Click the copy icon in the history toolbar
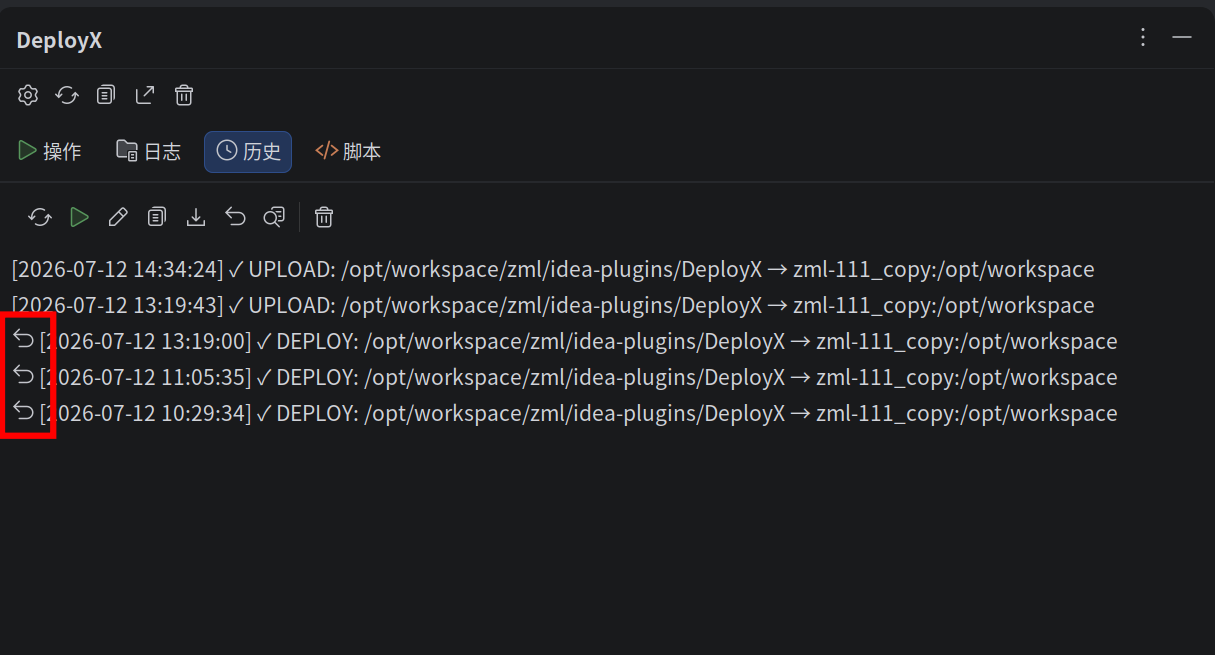The image size is (1215, 655). click(157, 217)
